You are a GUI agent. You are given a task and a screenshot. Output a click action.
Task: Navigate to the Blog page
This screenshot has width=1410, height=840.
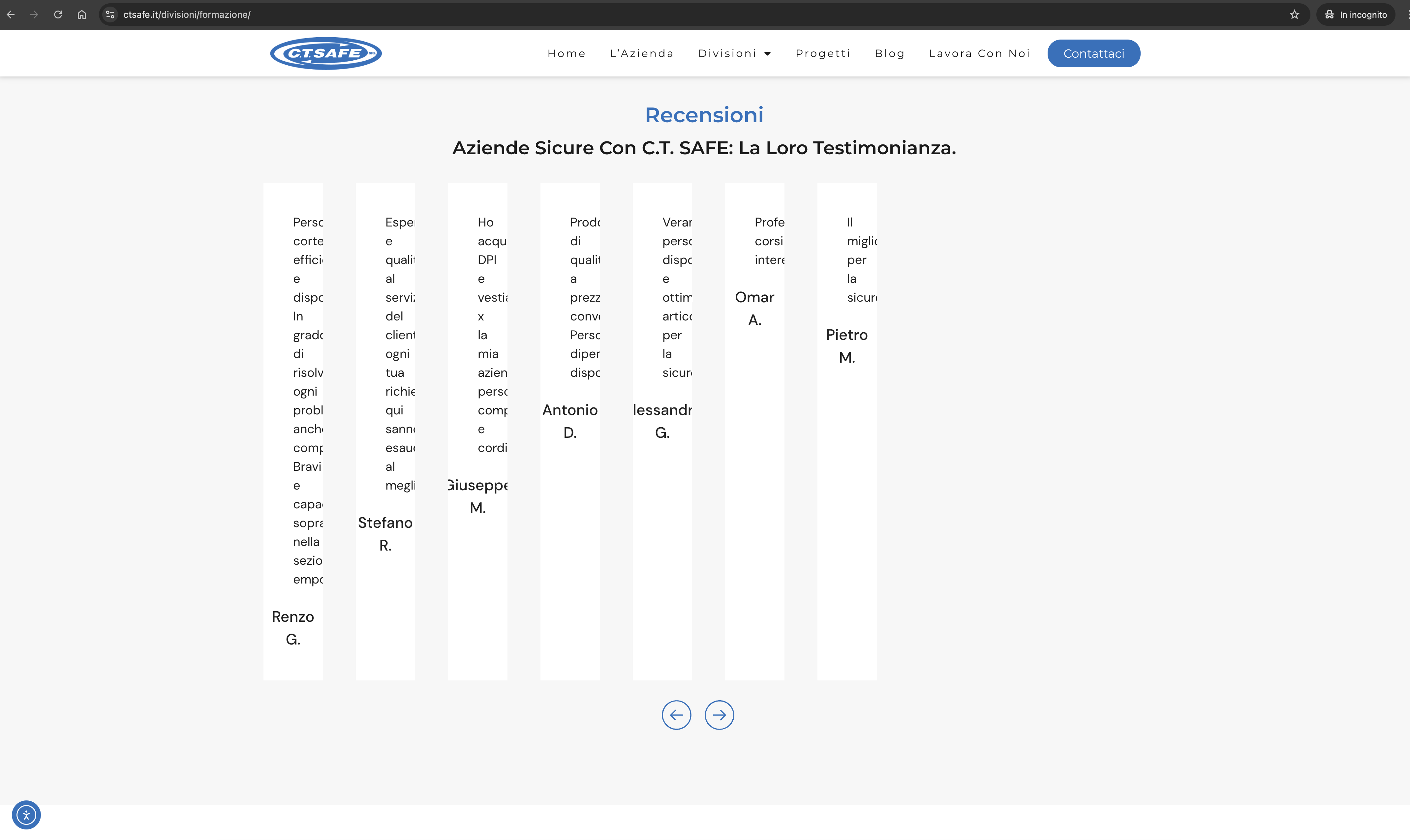889,53
